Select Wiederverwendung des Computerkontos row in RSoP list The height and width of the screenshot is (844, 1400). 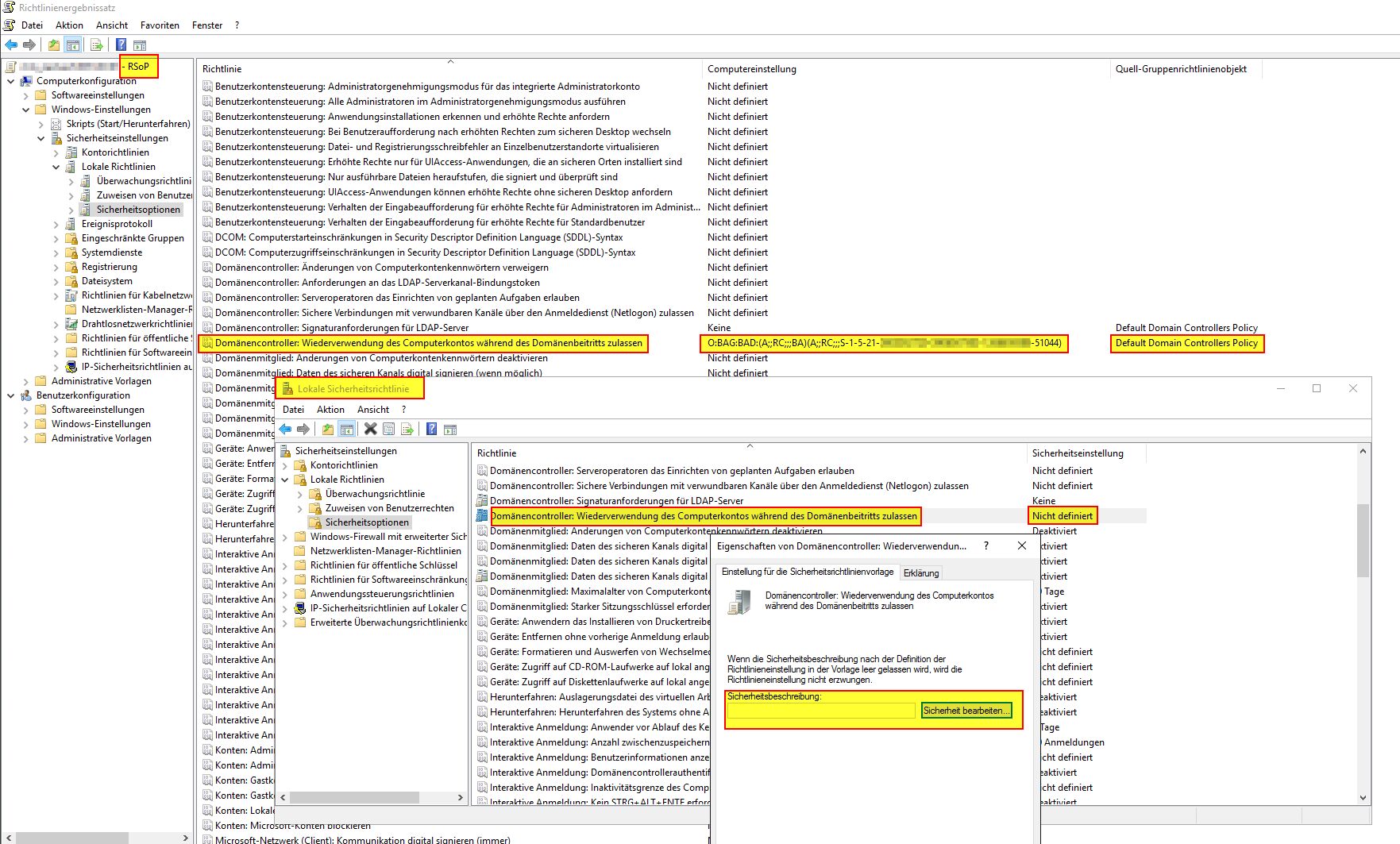429,343
